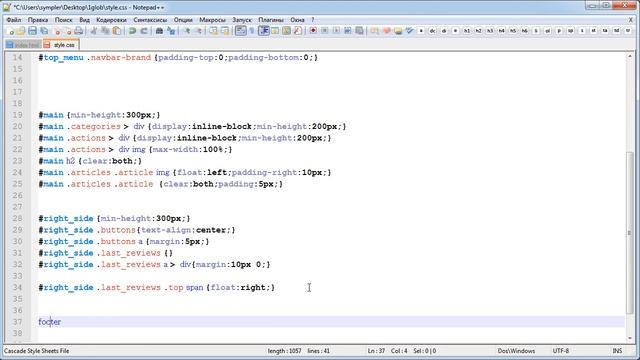Open the Синтаксисы menu

coord(150,20)
